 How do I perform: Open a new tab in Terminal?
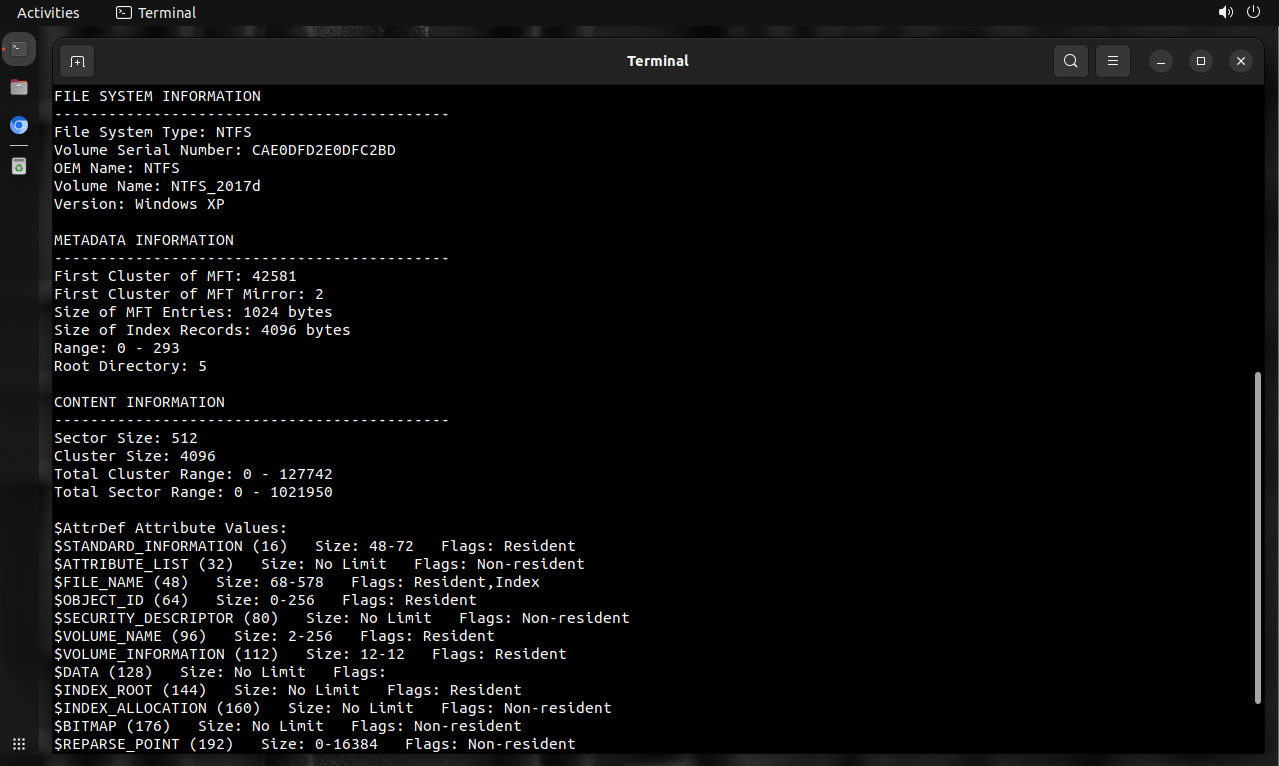point(77,61)
